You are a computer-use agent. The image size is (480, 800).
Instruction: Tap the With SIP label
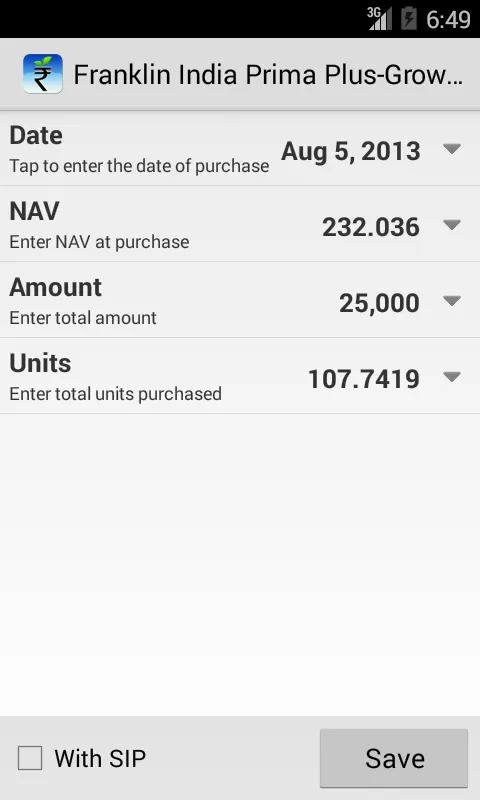[x=100, y=758]
